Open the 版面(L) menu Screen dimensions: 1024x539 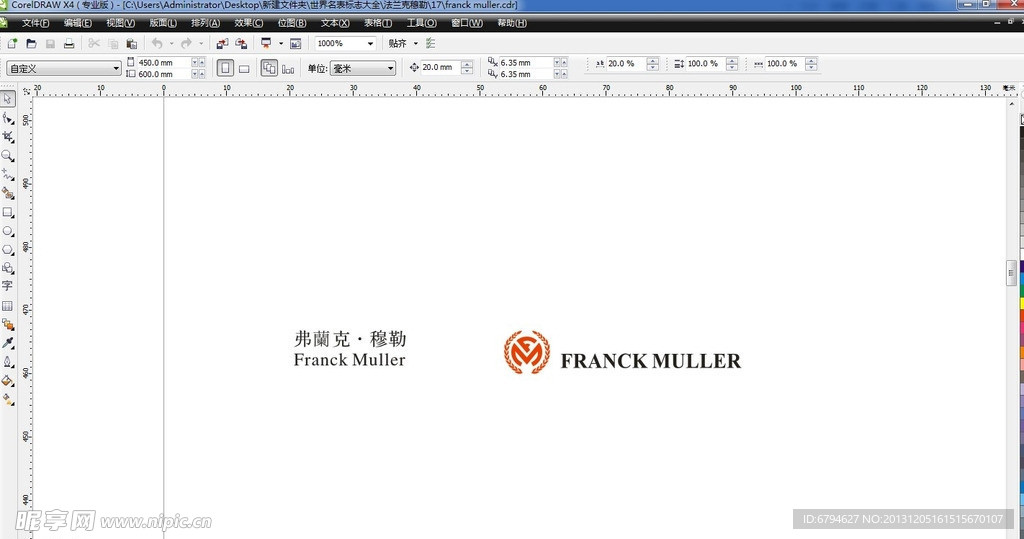pyautogui.click(x=163, y=23)
